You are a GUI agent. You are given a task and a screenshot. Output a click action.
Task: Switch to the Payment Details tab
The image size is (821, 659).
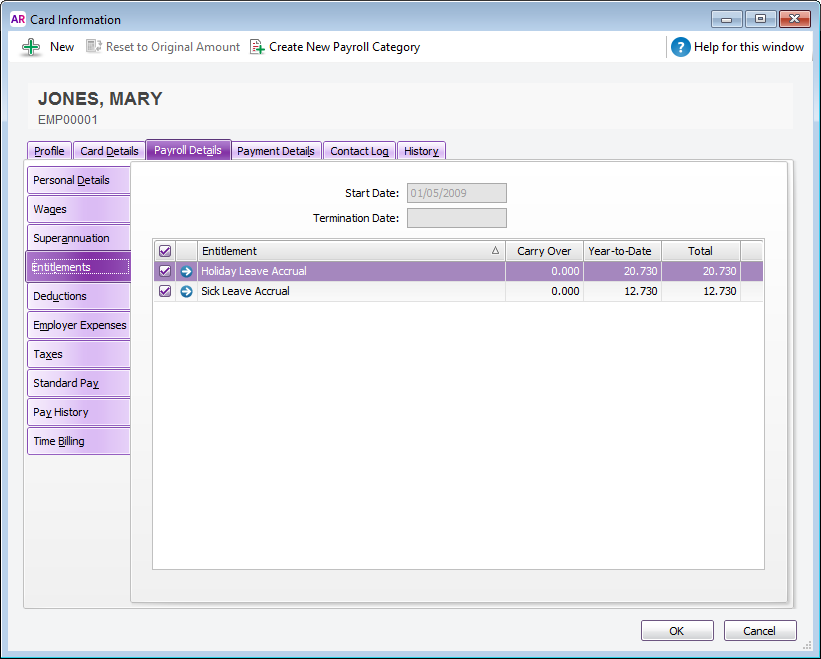tap(276, 151)
